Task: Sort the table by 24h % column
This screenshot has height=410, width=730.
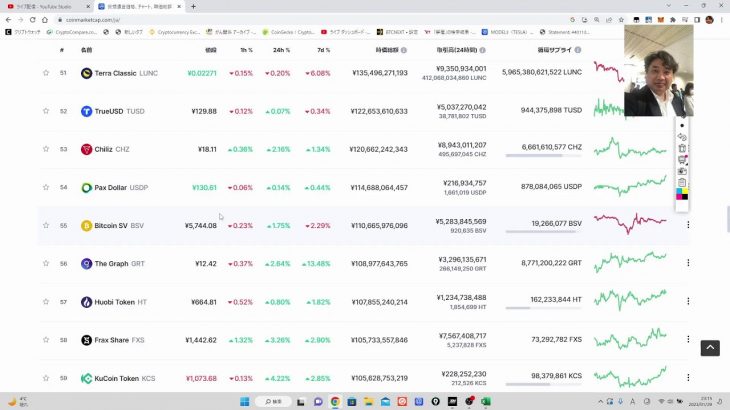Action: [281, 50]
